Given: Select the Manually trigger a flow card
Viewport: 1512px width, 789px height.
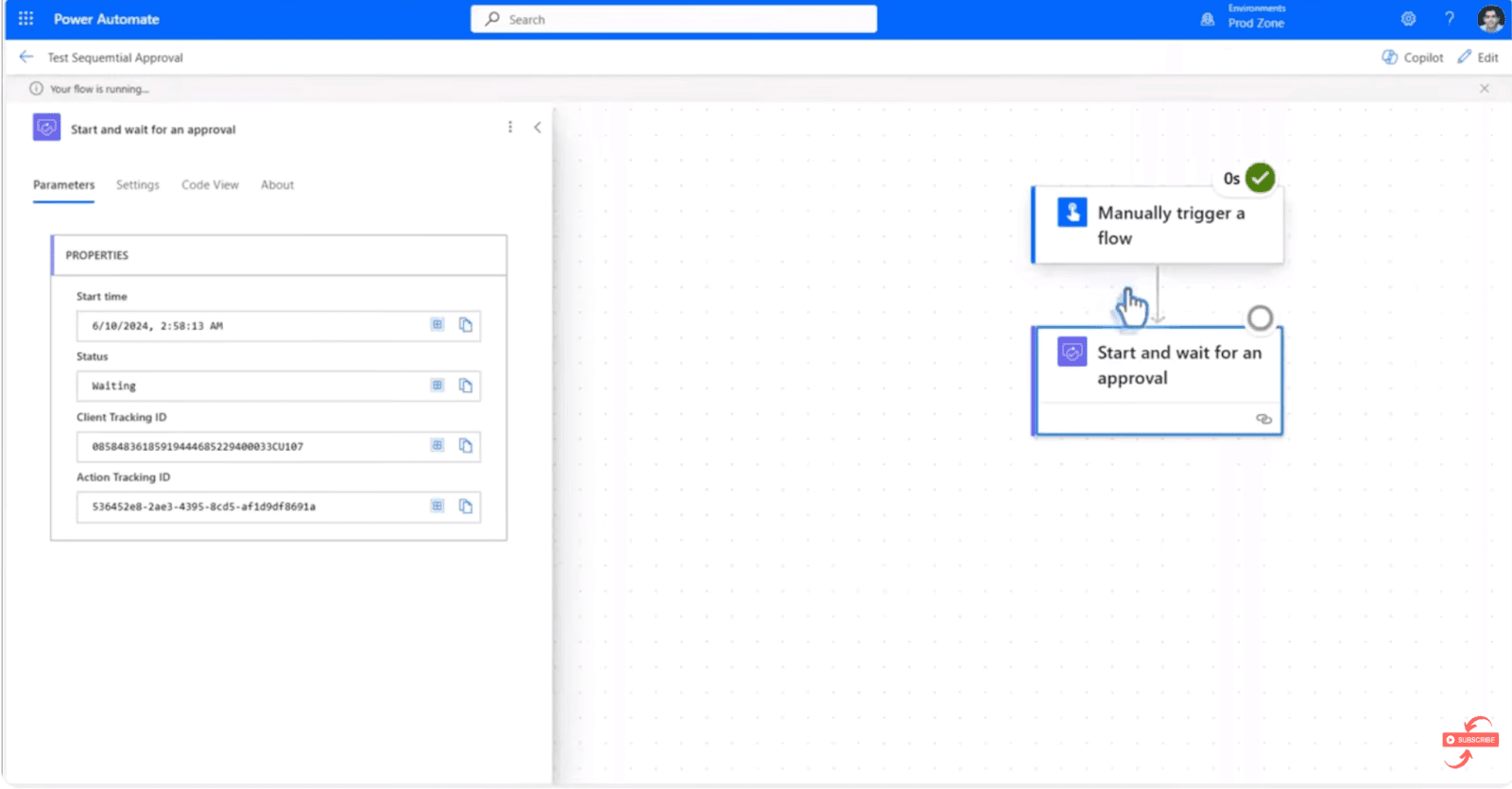Looking at the screenshot, I should [x=1158, y=225].
